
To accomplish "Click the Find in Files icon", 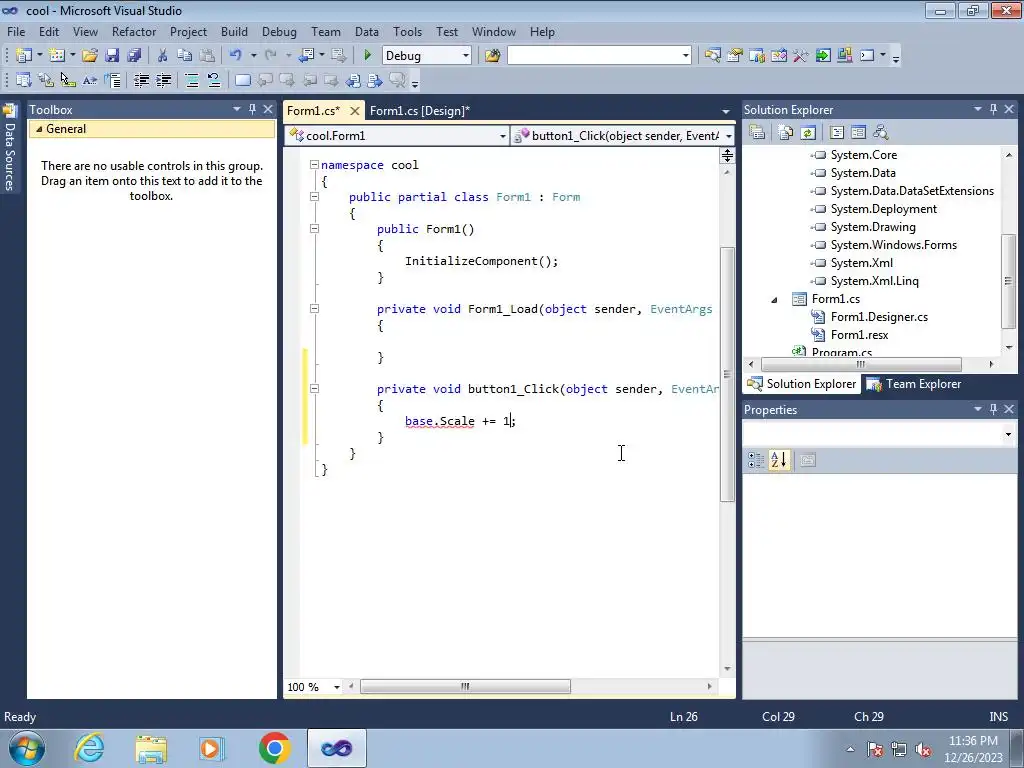I will point(492,56).
